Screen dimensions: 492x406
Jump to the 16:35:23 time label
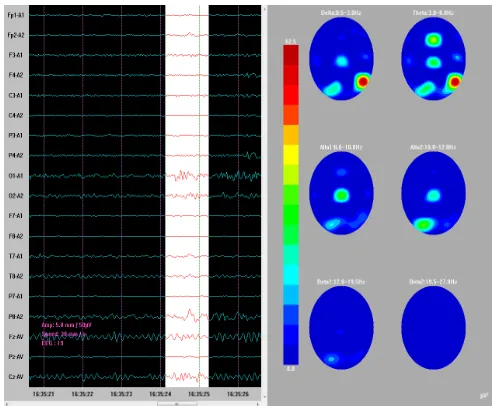[x=121, y=394]
